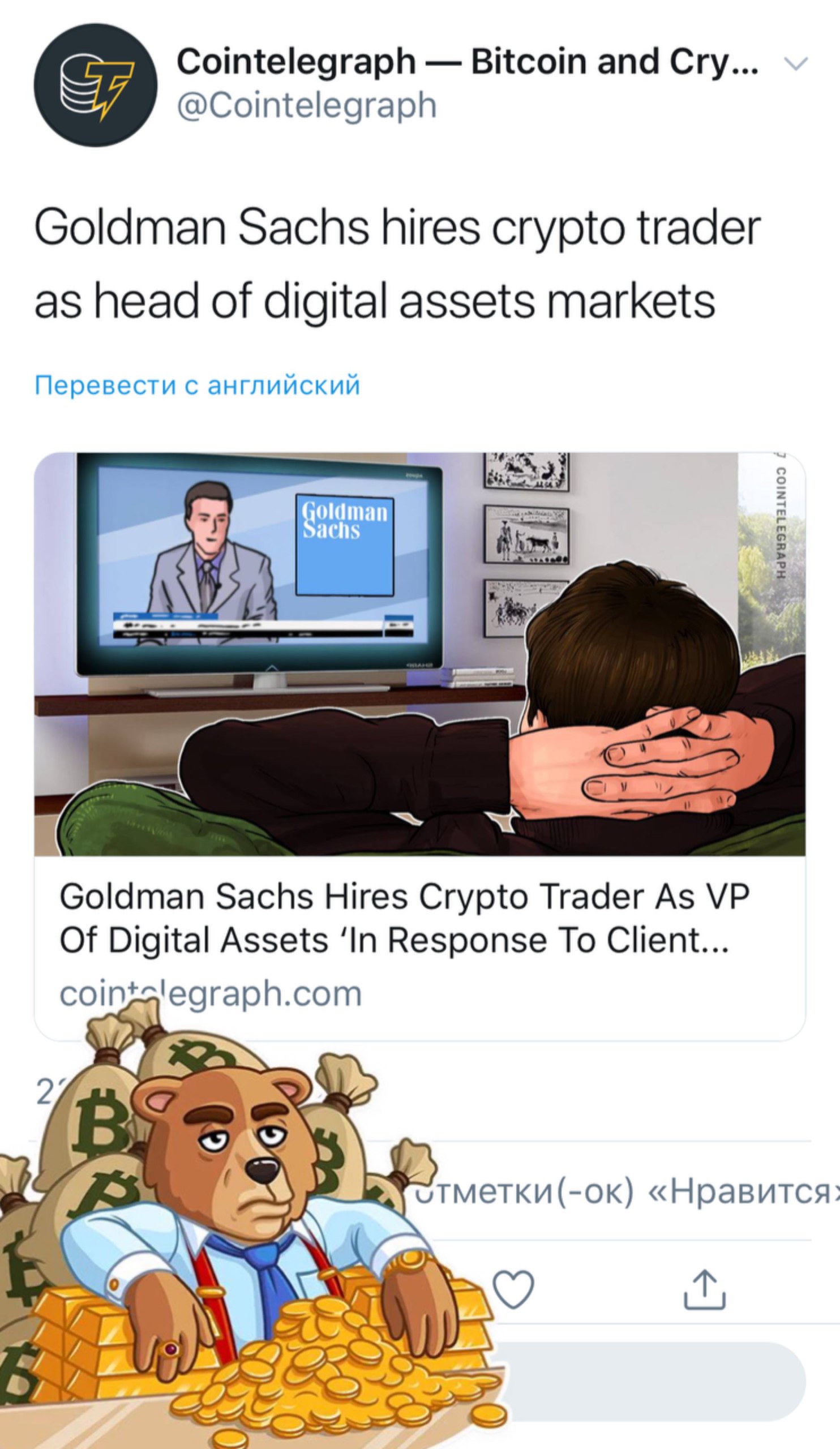
Task: Tap the vertical Cointelegraph watermark
Action: click(x=780, y=522)
